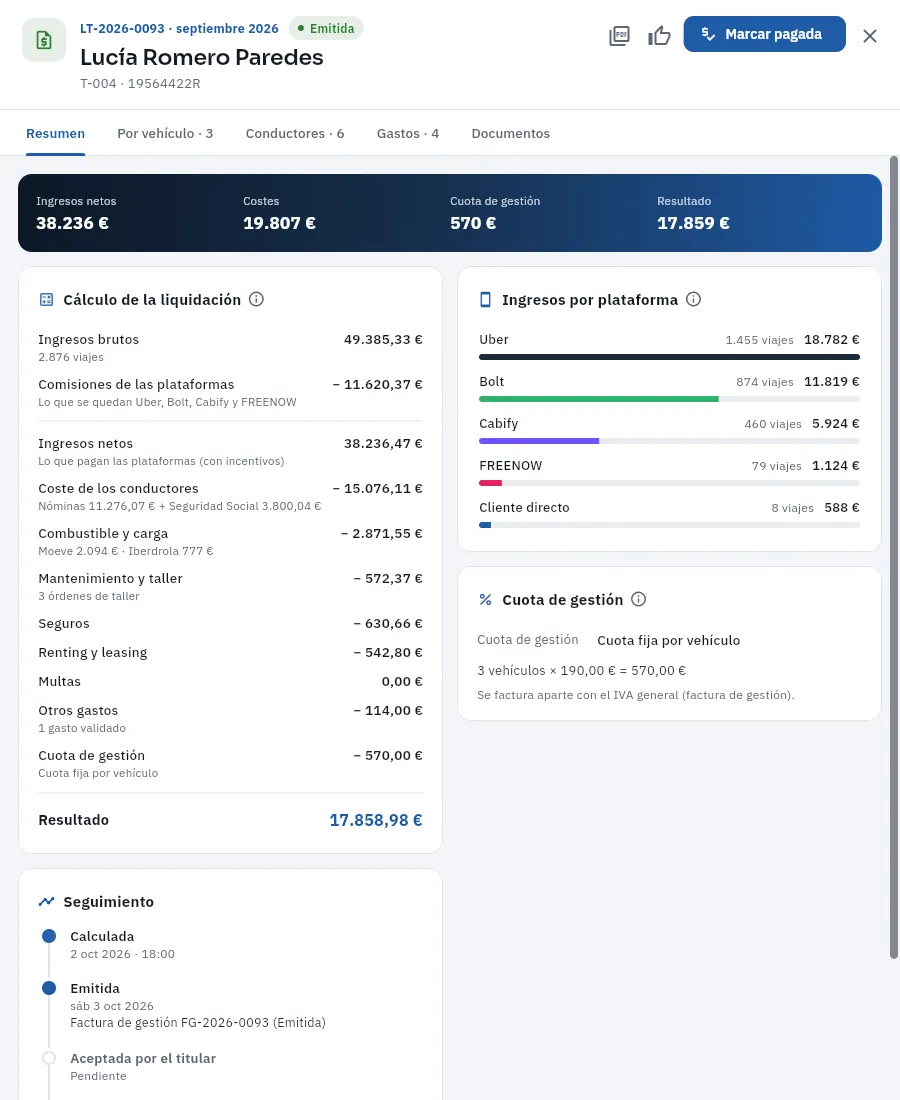
Task: Click the LT-2026-0093 settlement reference
Action: pyautogui.click(x=122, y=29)
